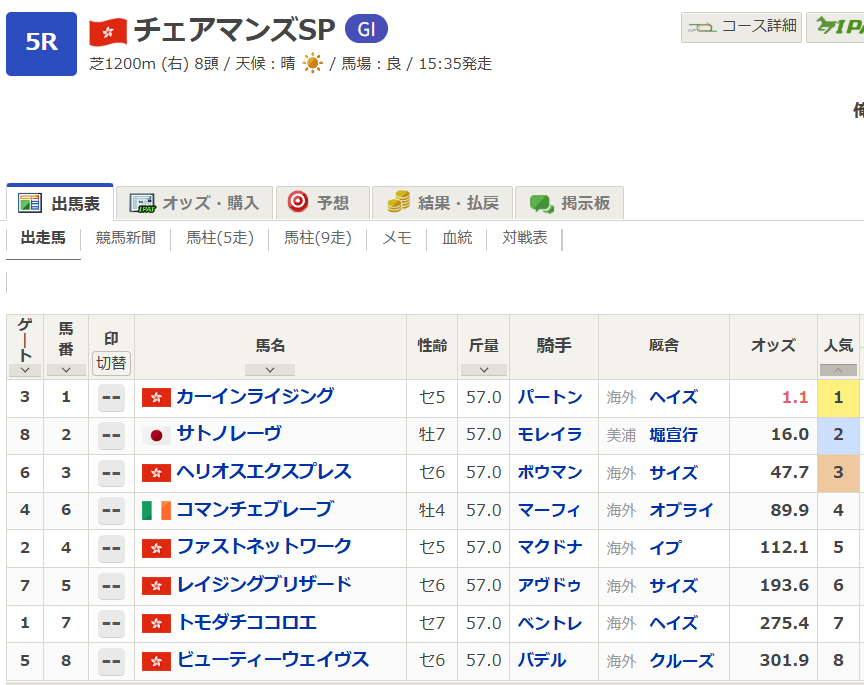
Task: Click the 5R race number badge
Action: (41, 44)
